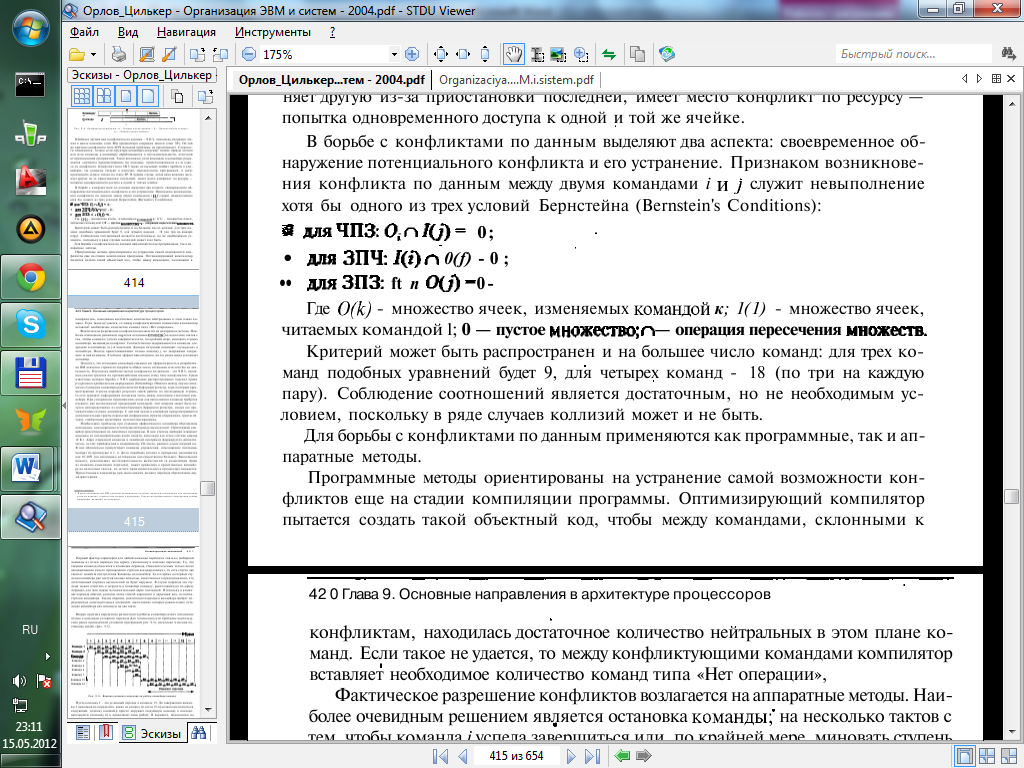
Task: Click next tab right arrow
Action: click(979, 78)
